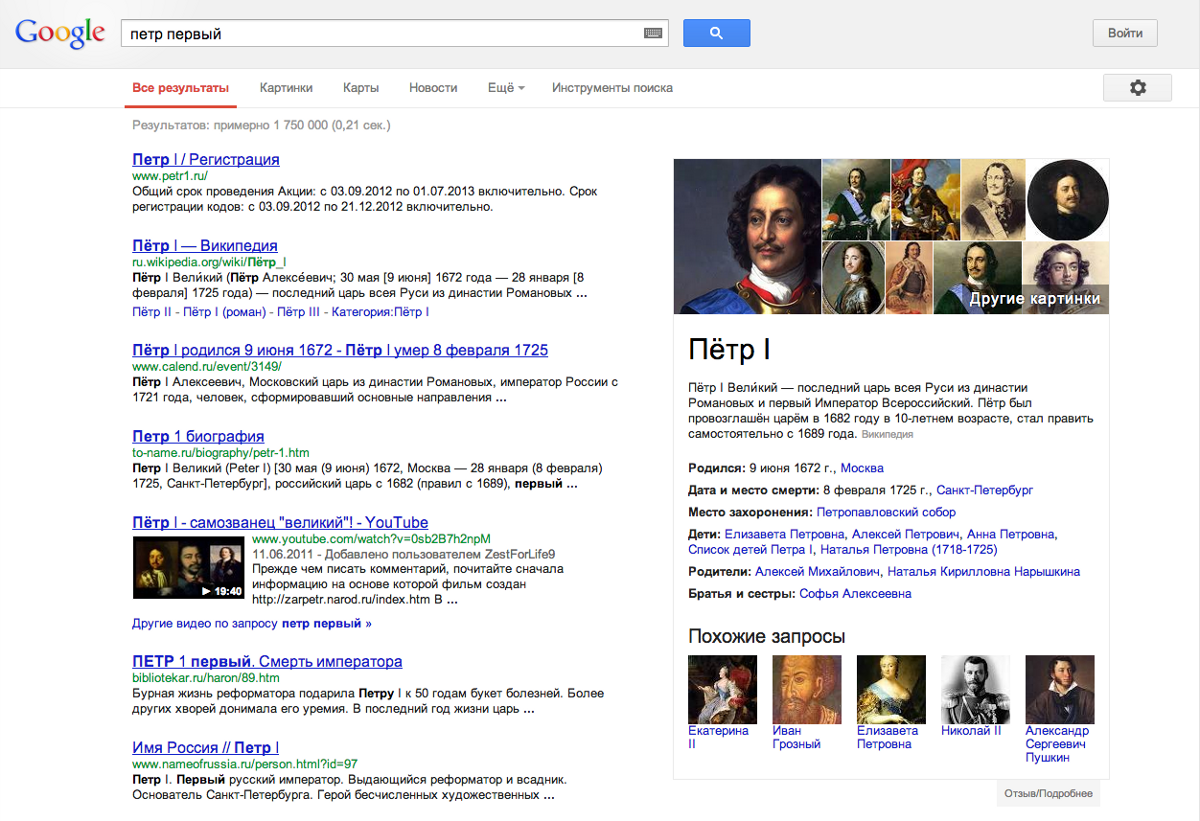Switch to the Новости tab

pyautogui.click(x=433, y=88)
